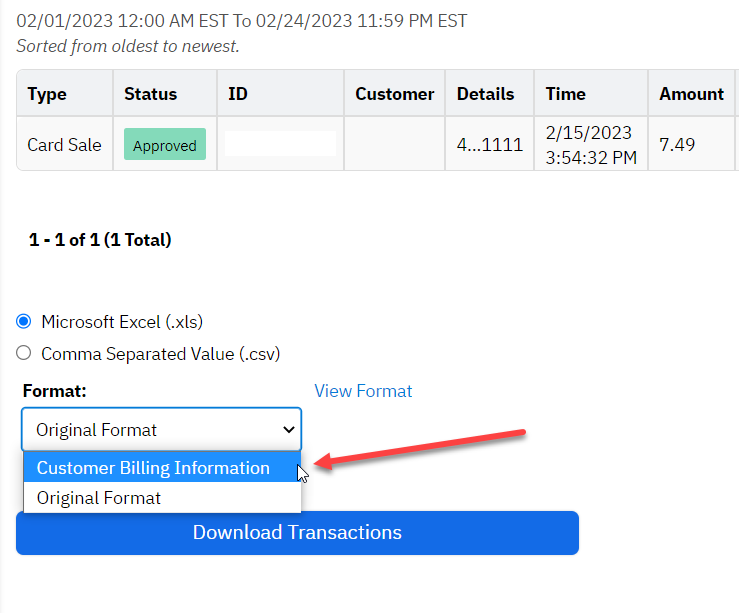739x613 pixels.
Task: Click the date range text at top
Action: (241, 21)
